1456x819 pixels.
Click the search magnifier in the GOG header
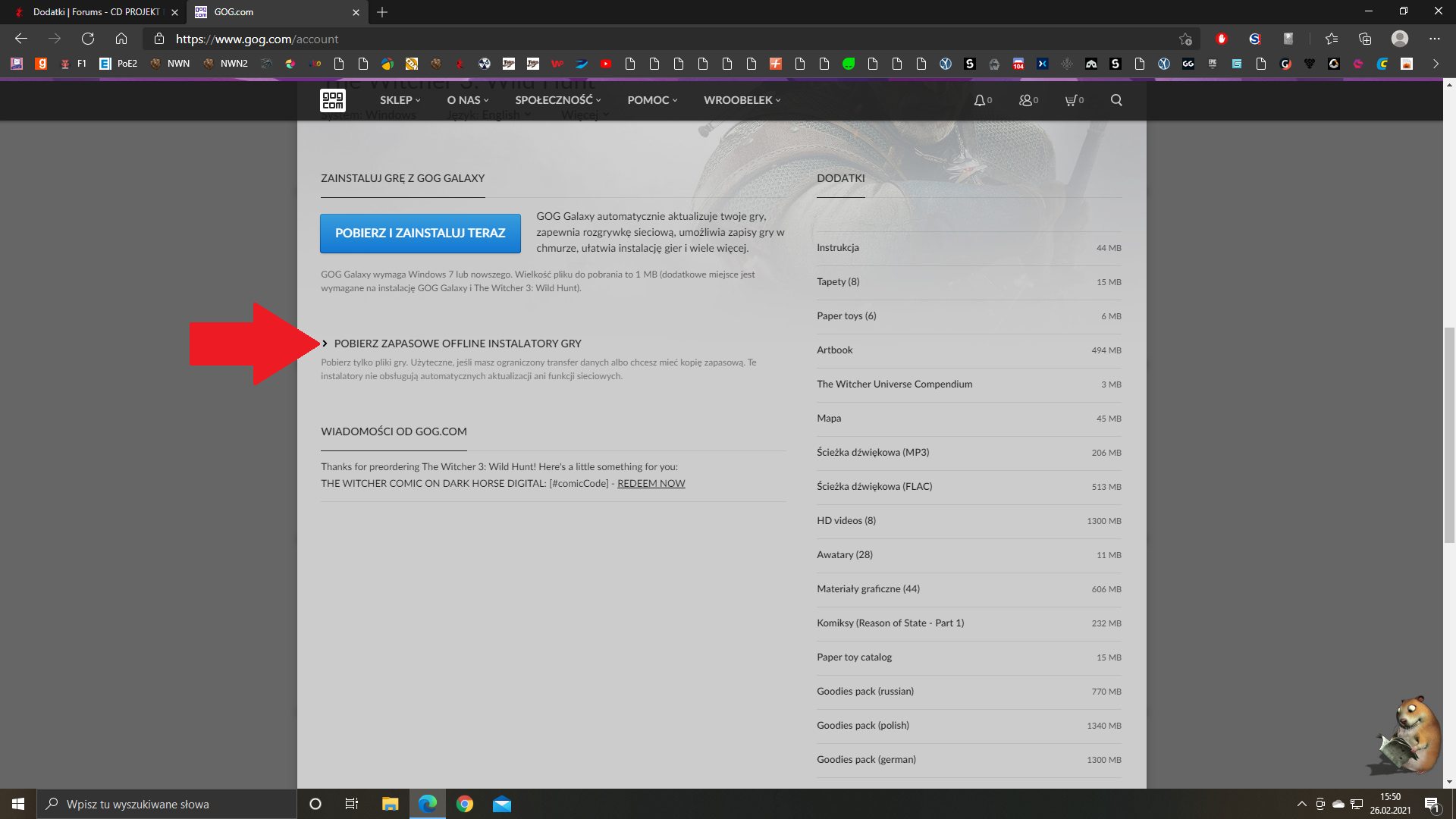[x=1116, y=100]
